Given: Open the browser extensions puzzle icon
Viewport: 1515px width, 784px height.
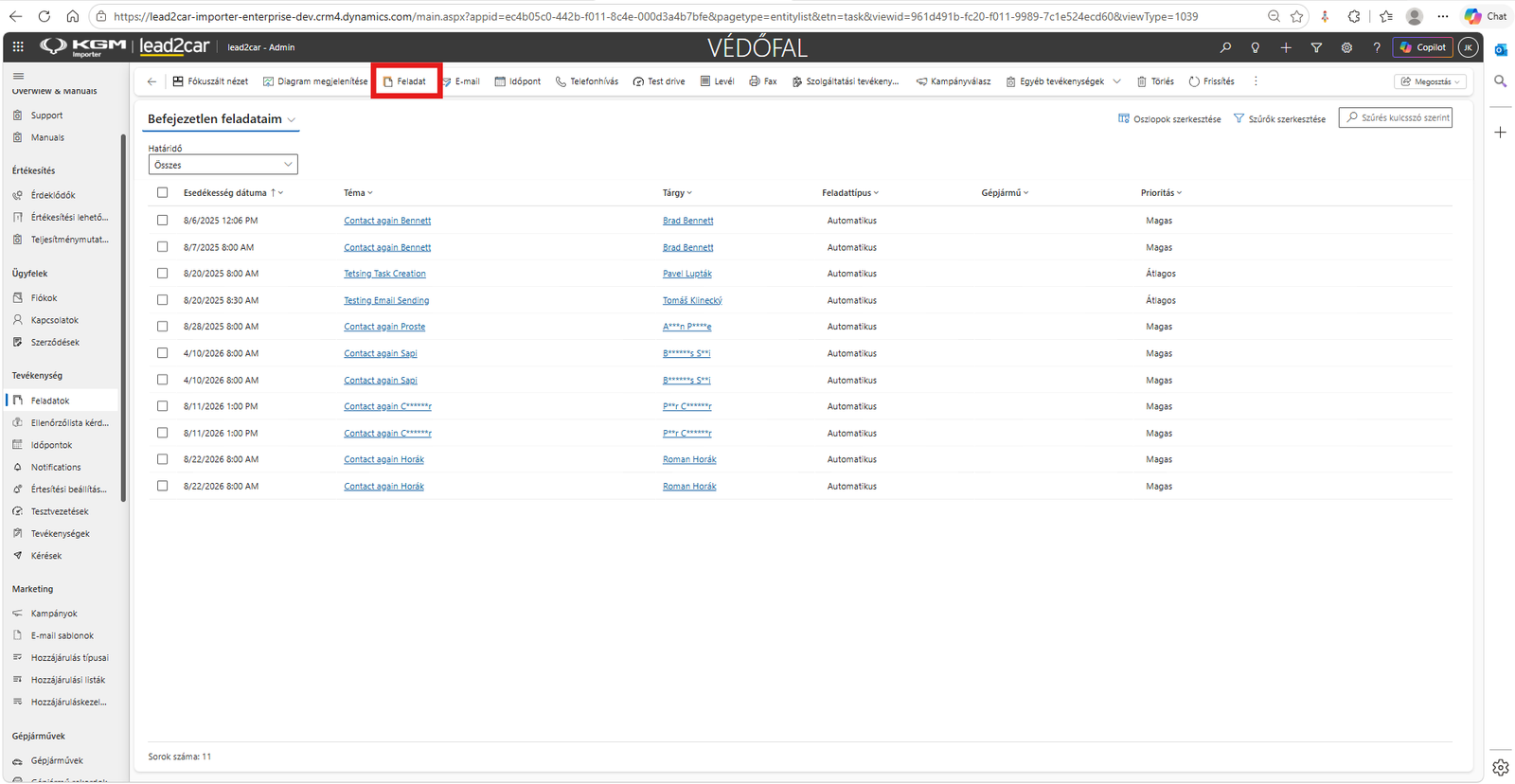Looking at the screenshot, I should (1354, 16).
